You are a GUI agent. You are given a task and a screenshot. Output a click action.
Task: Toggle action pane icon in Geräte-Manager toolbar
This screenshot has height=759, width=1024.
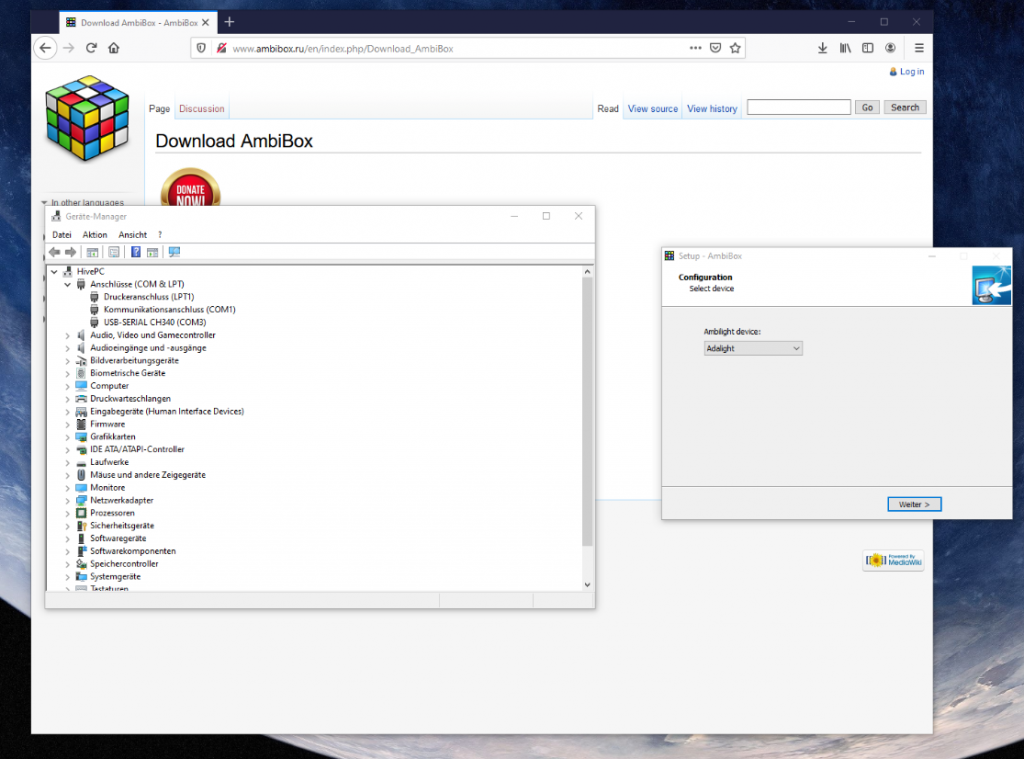(x=153, y=252)
